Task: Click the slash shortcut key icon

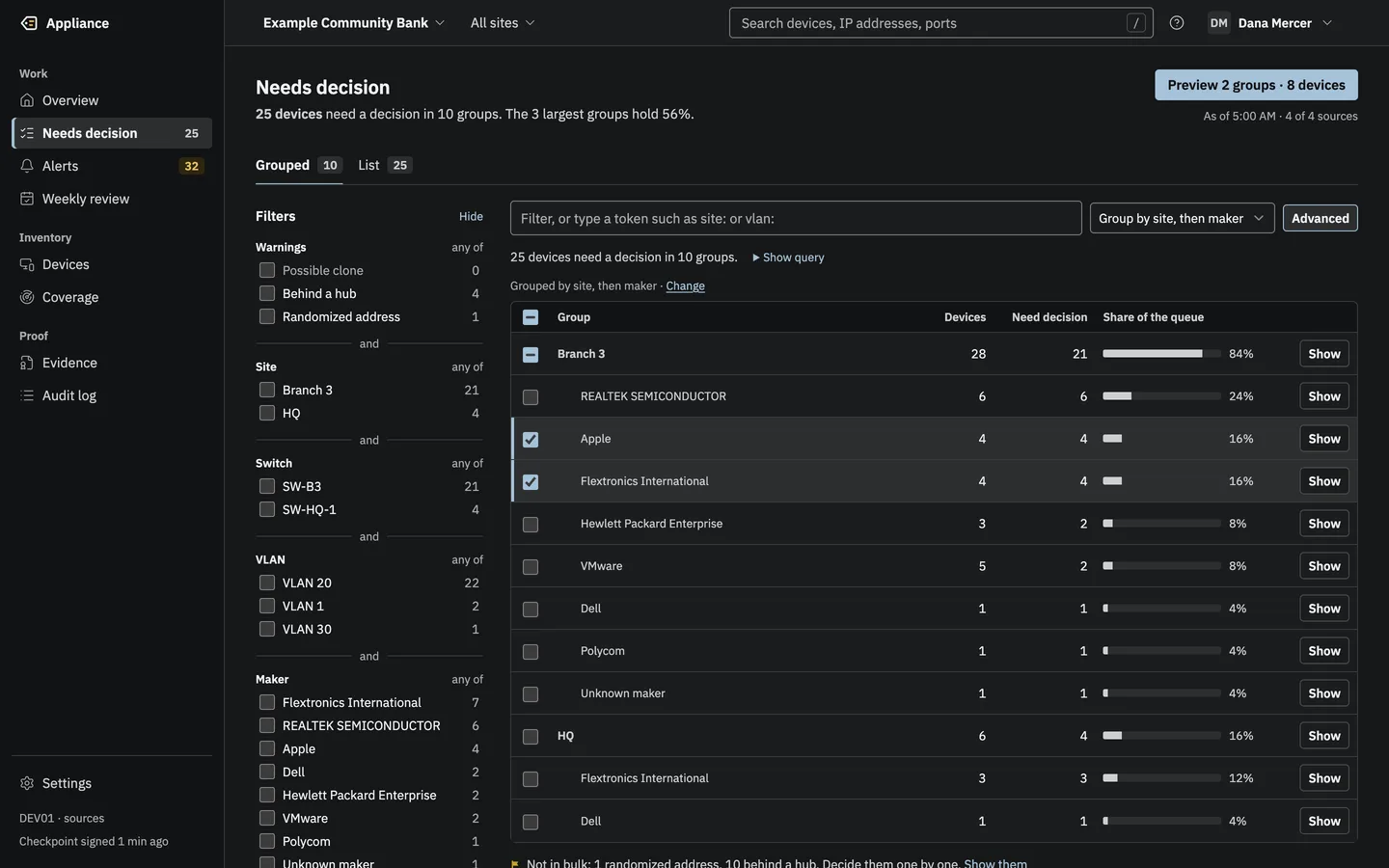Action: (1136, 23)
